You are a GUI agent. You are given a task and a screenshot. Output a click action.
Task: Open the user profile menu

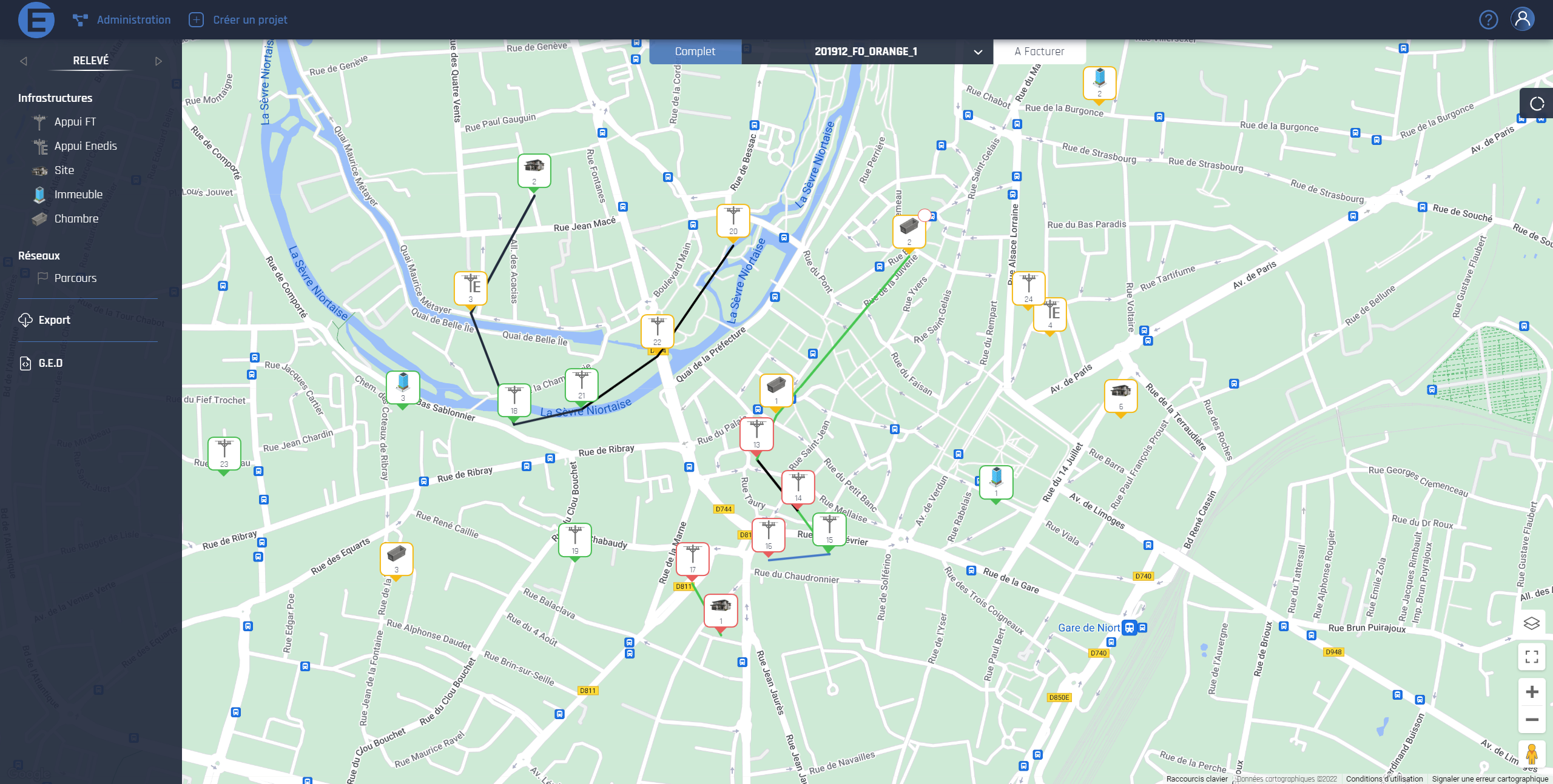click(x=1523, y=20)
